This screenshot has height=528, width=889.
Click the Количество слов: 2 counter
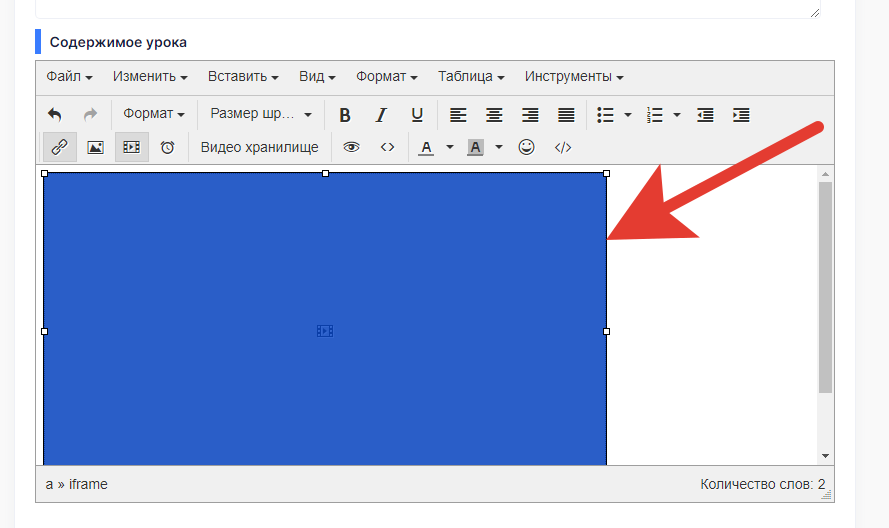click(x=763, y=484)
